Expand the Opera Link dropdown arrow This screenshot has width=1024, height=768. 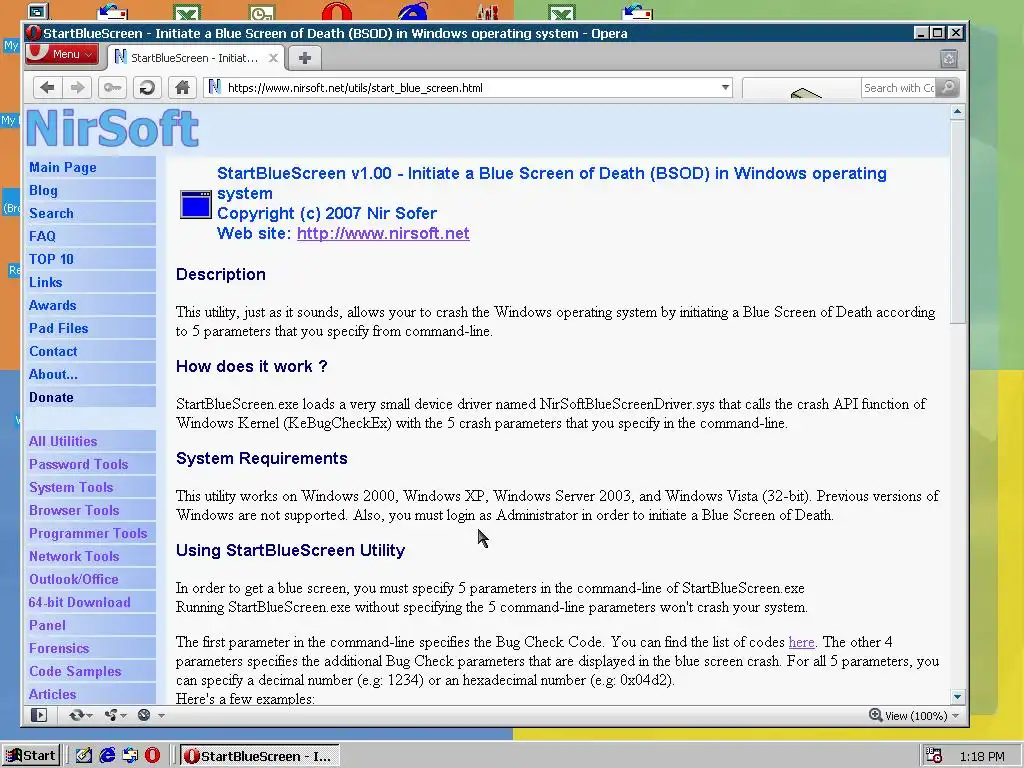click(x=89, y=716)
